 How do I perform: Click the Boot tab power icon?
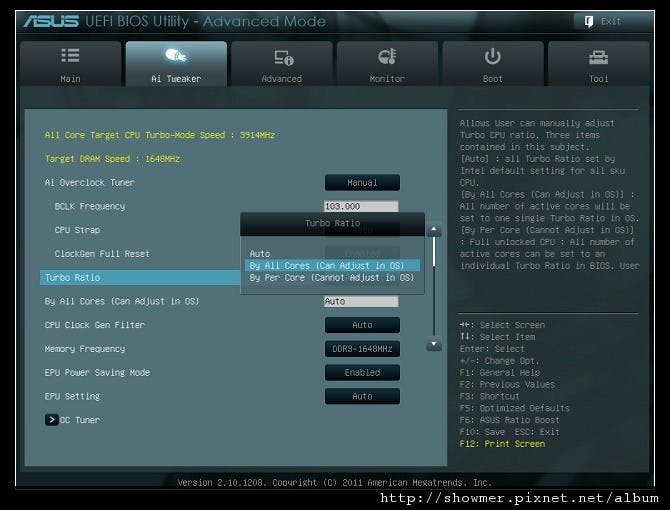click(x=493, y=56)
